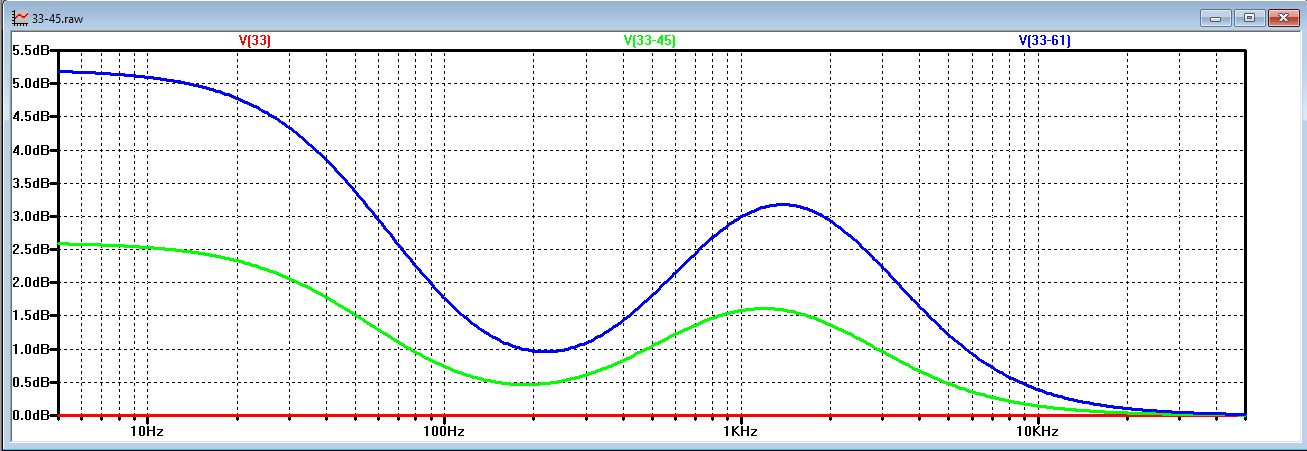Click the blue V(33-61) trace label
This screenshot has height=451, width=1307.
click(x=1044, y=41)
